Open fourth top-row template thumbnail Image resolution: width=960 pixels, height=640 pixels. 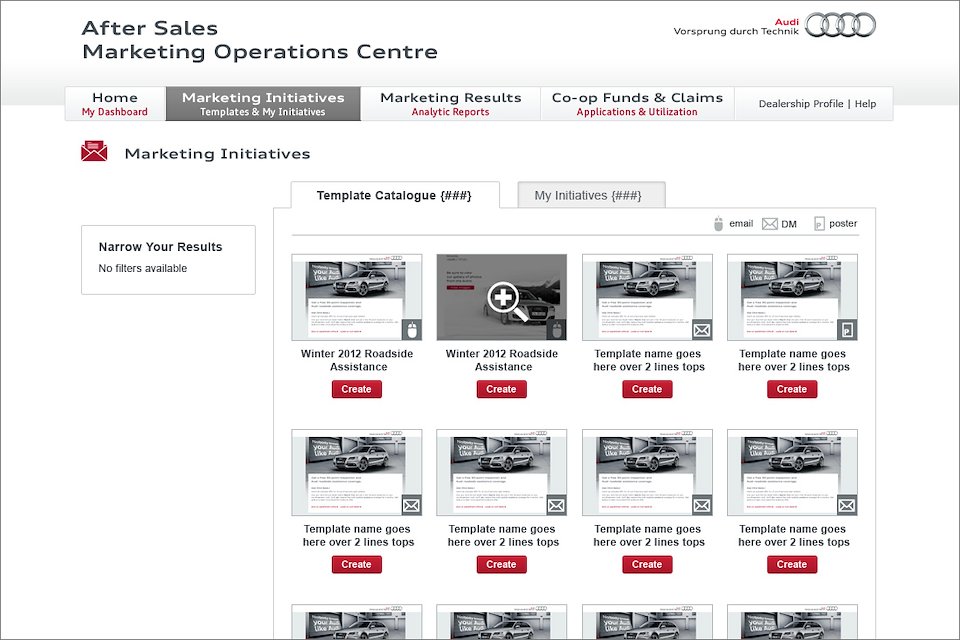[x=792, y=297]
